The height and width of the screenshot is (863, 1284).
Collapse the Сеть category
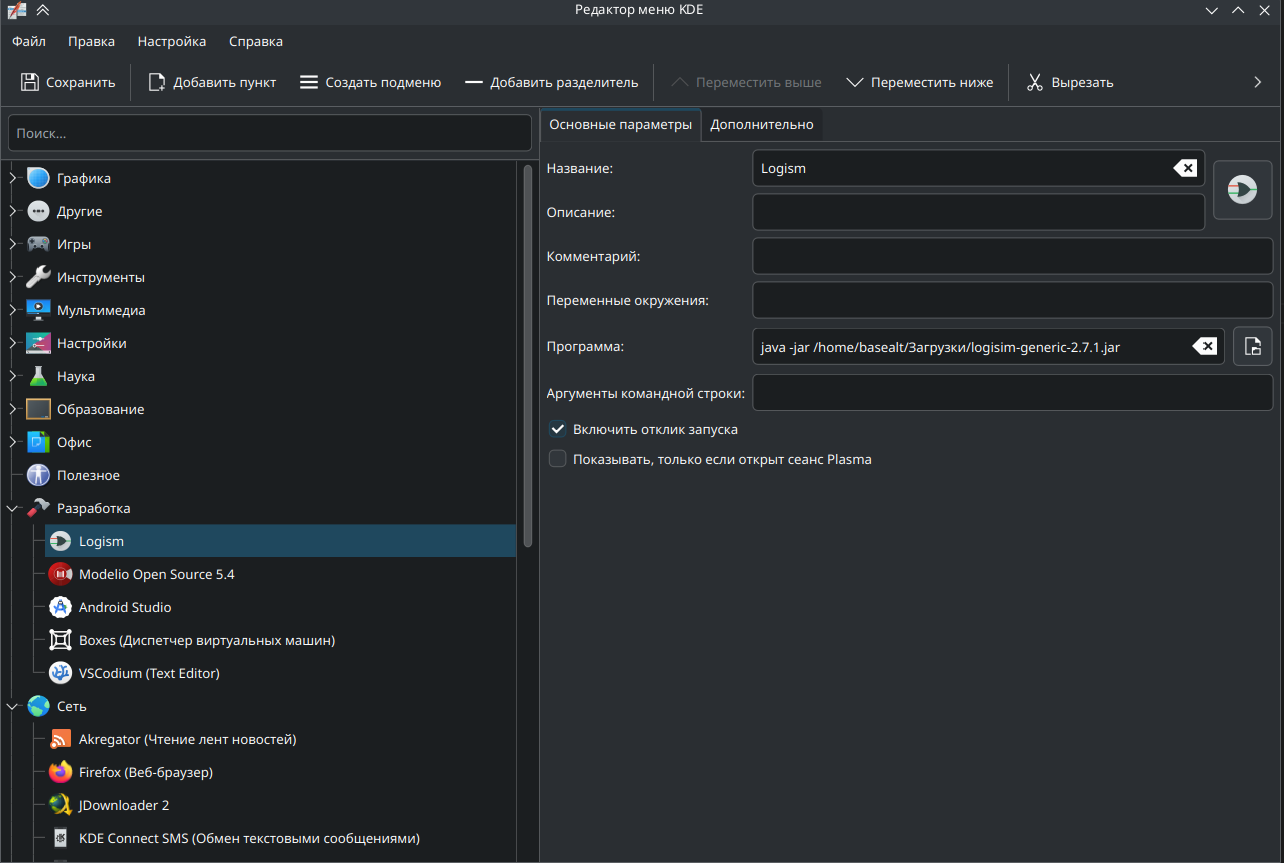[13, 706]
